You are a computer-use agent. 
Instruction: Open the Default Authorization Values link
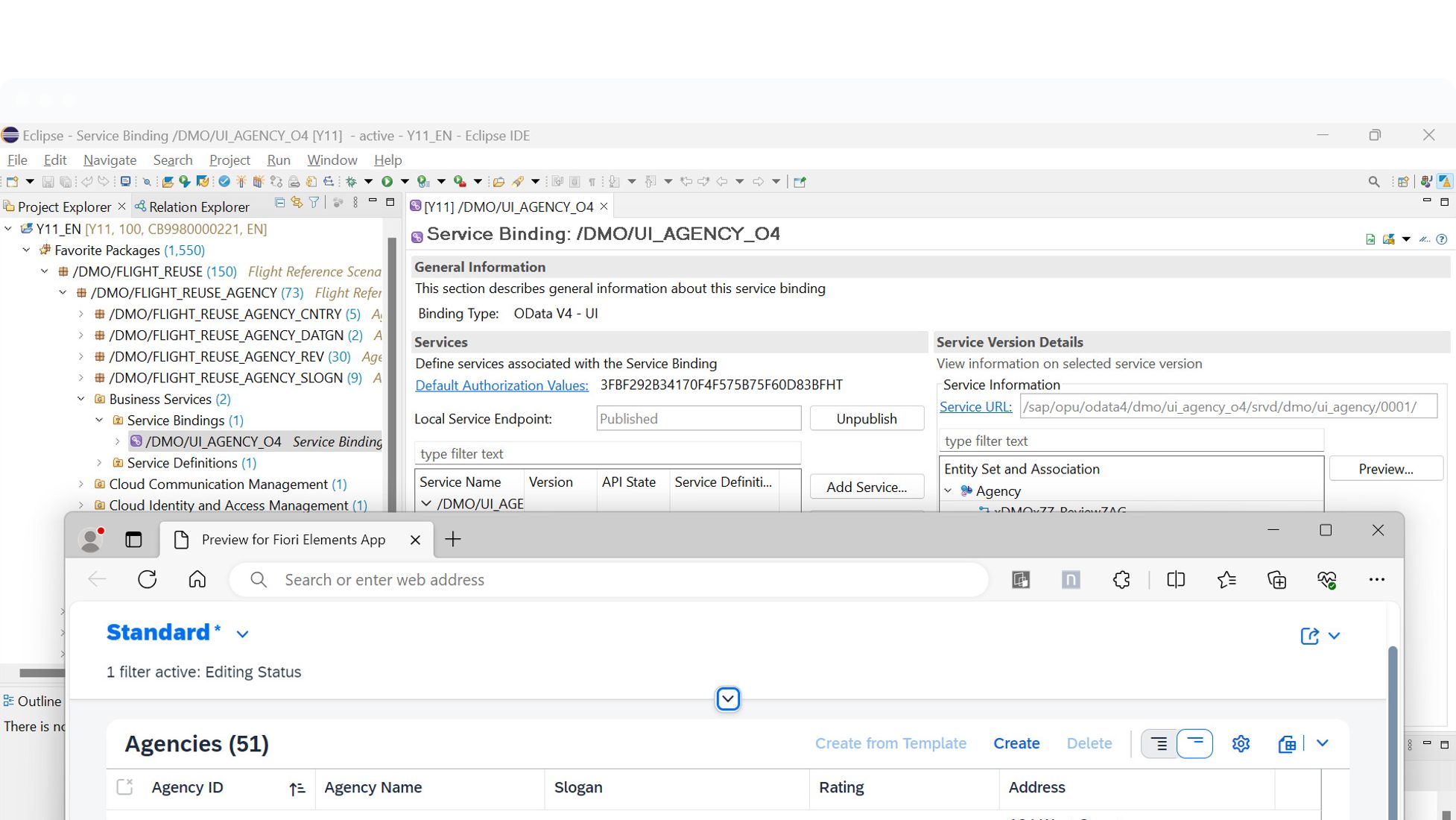pyautogui.click(x=501, y=385)
